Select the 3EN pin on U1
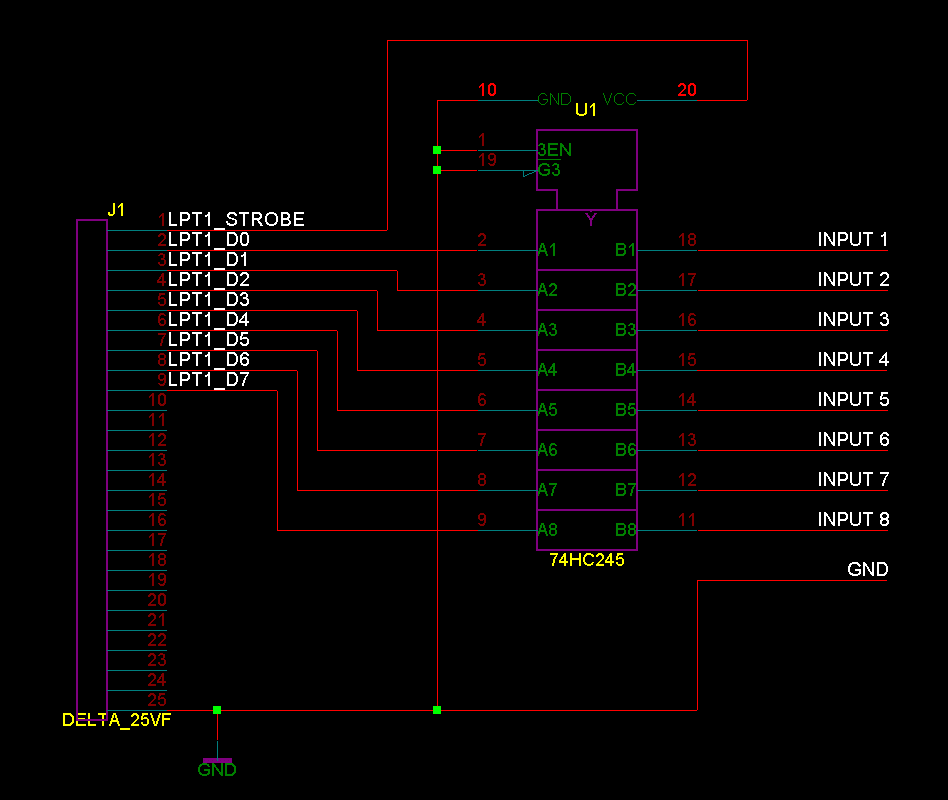 pos(555,150)
